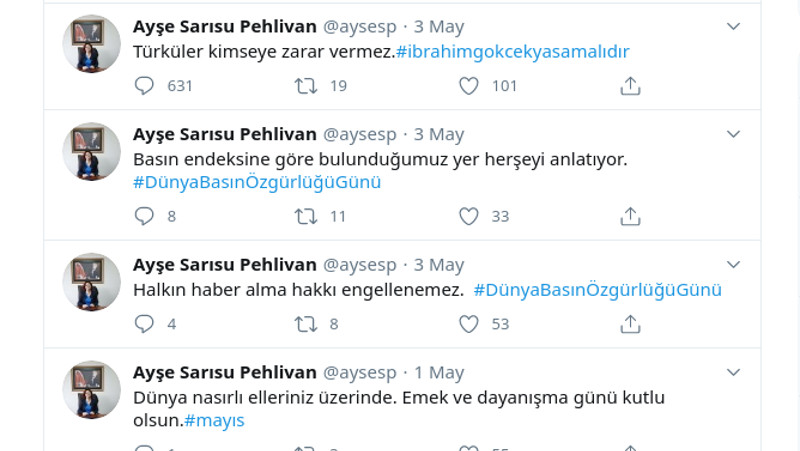Retweet the Halkın haber alma hakkı tweet
800x451 pixels.
tap(307, 324)
